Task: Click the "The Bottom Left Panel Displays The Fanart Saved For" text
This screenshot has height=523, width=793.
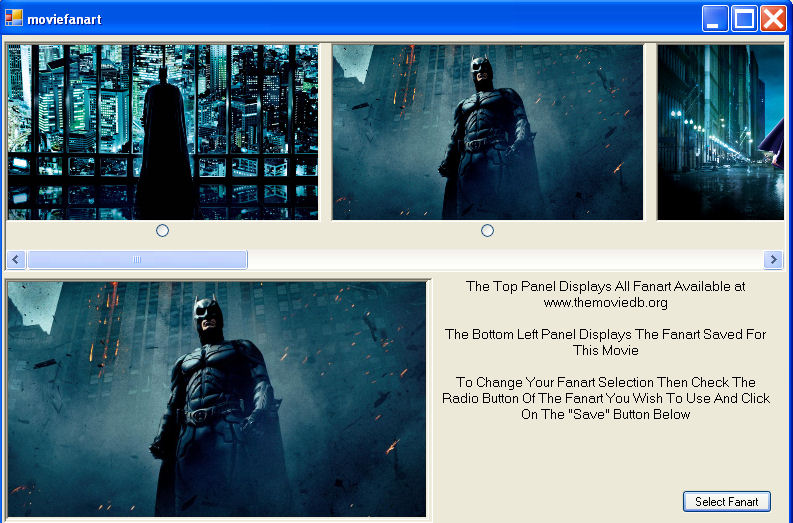Action: (x=605, y=334)
